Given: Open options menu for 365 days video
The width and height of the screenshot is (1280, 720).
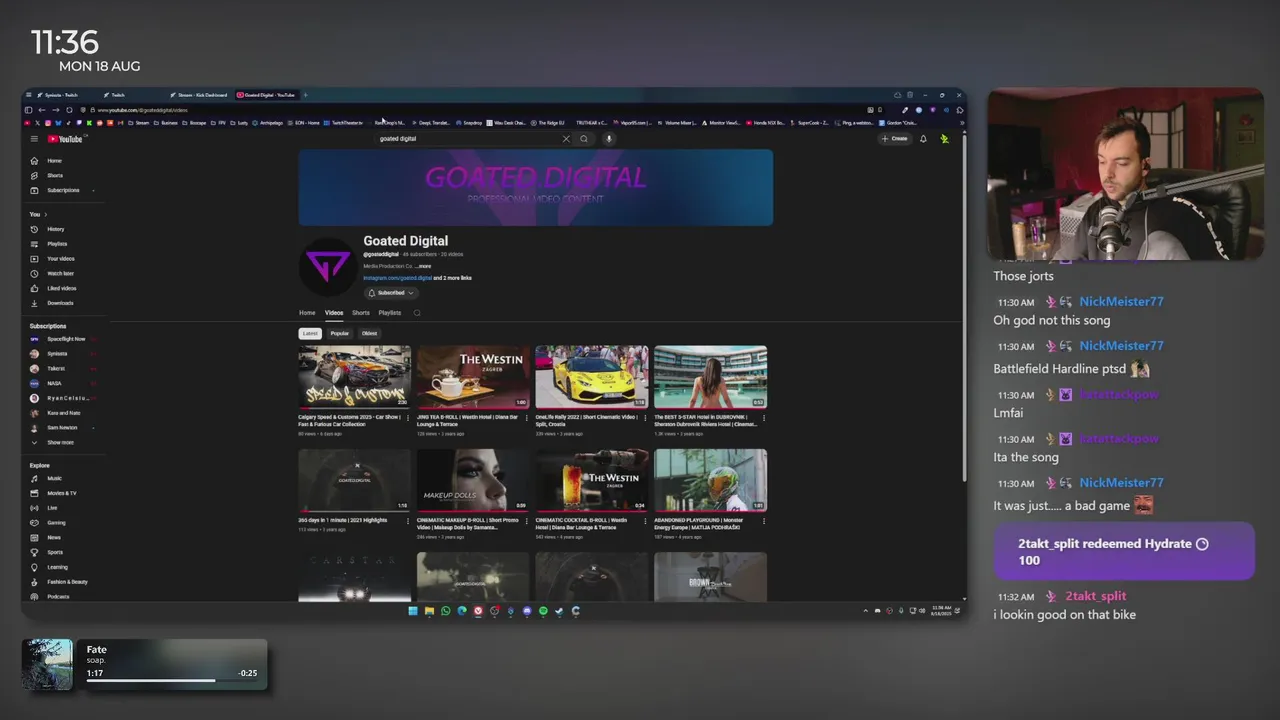Looking at the screenshot, I should coord(408,520).
